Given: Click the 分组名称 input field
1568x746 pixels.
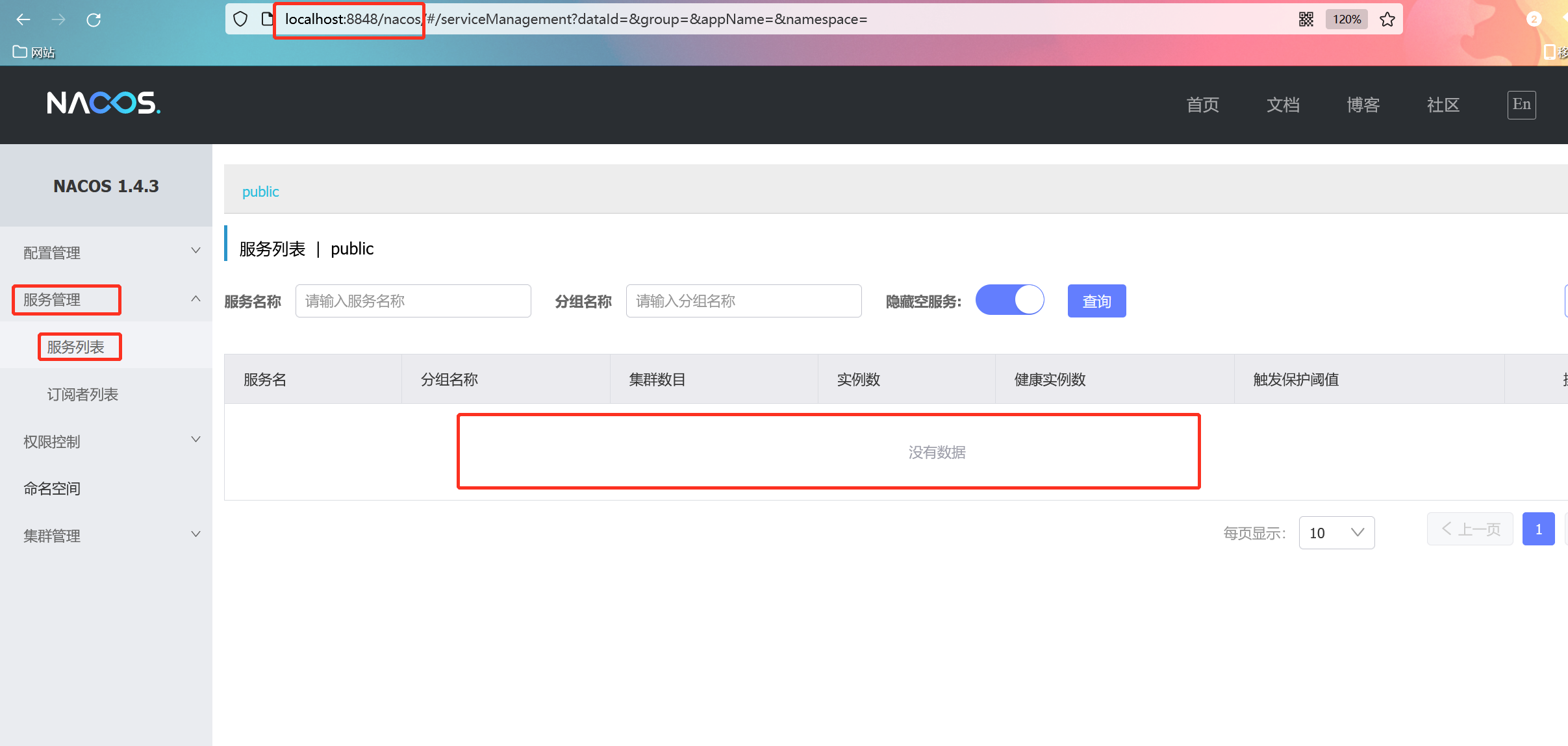Looking at the screenshot, I should (x=744, y=301).
